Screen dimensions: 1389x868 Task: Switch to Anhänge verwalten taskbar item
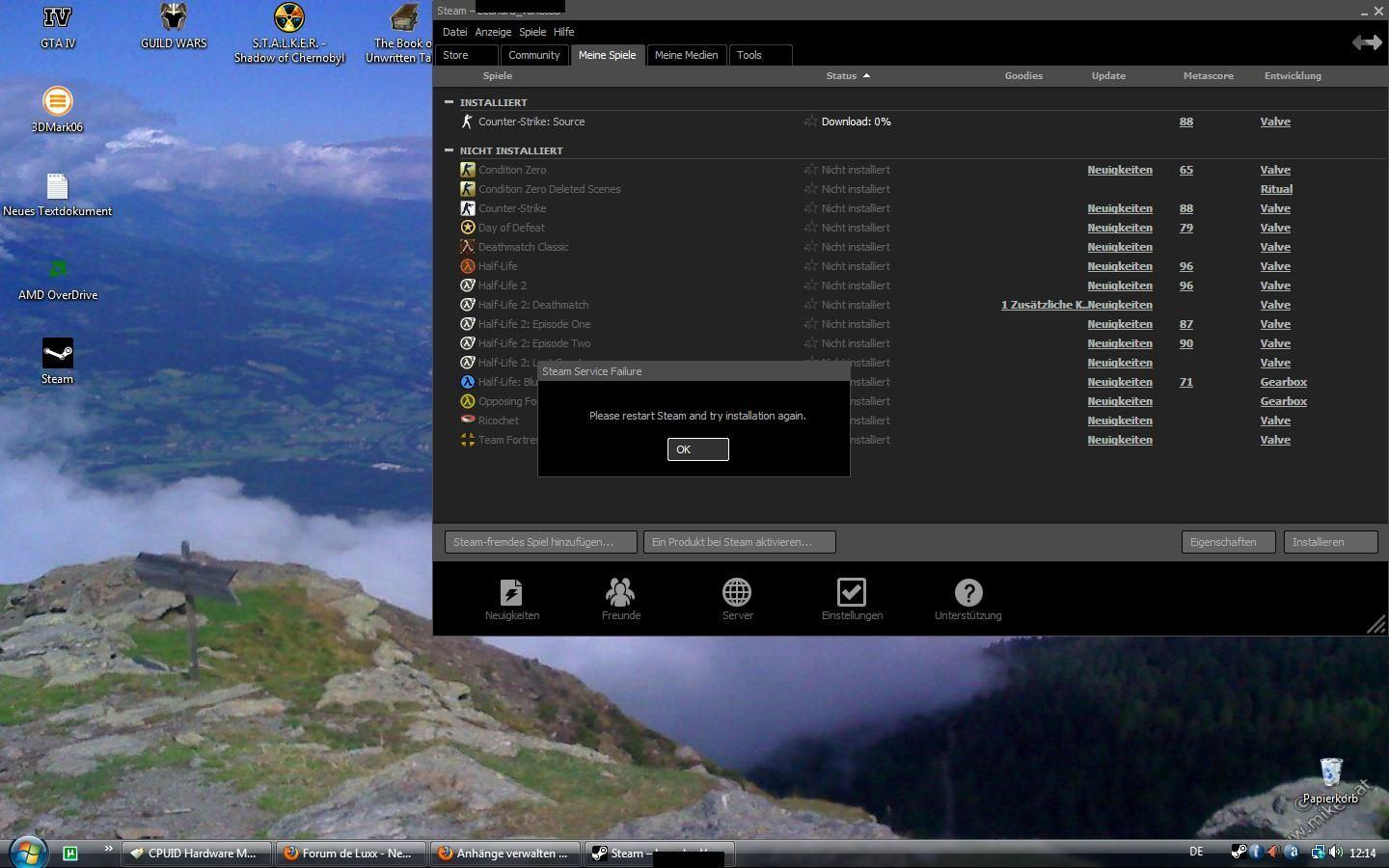coord(505,854)
